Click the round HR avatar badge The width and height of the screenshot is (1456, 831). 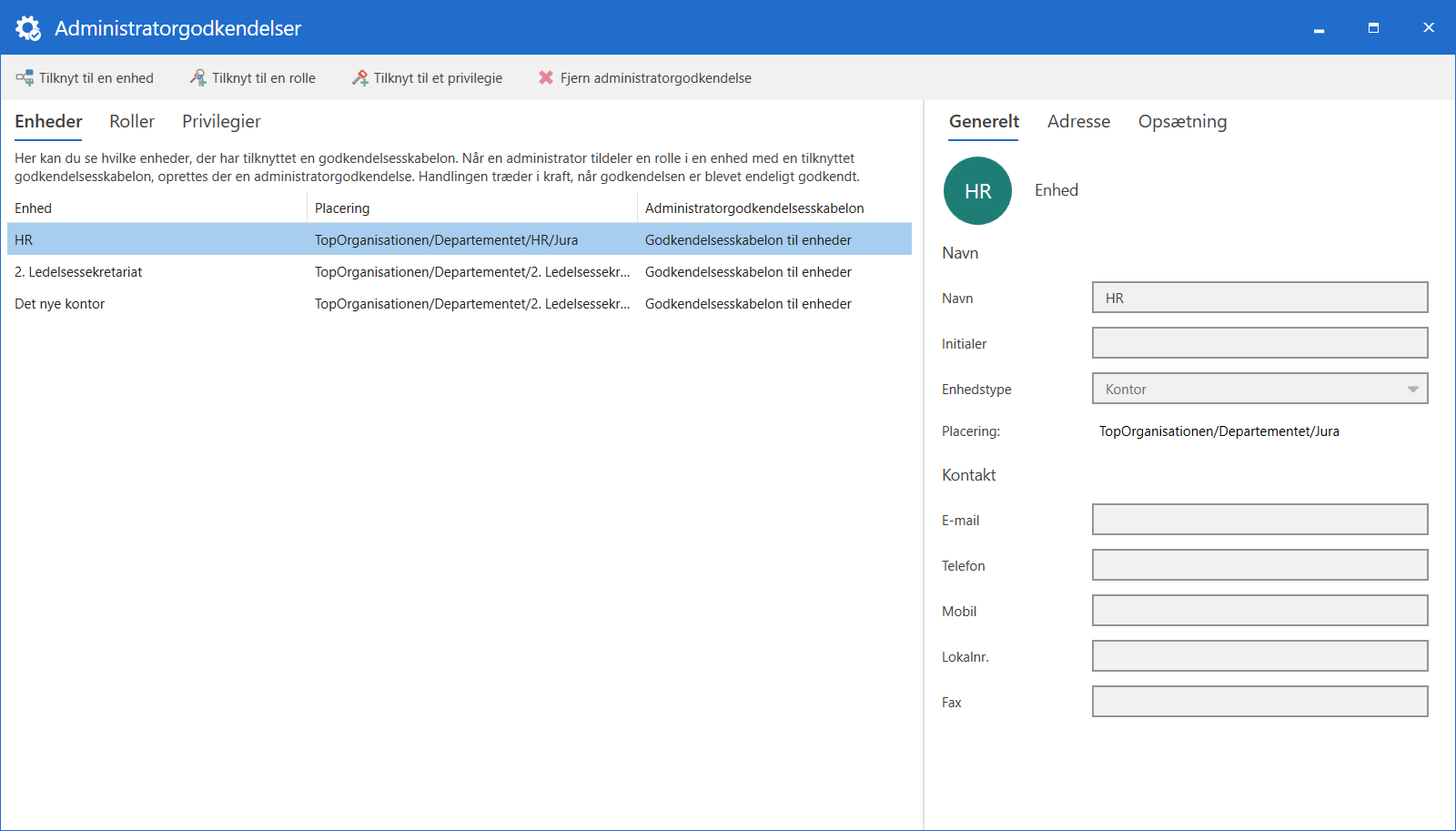pos(977,191)
